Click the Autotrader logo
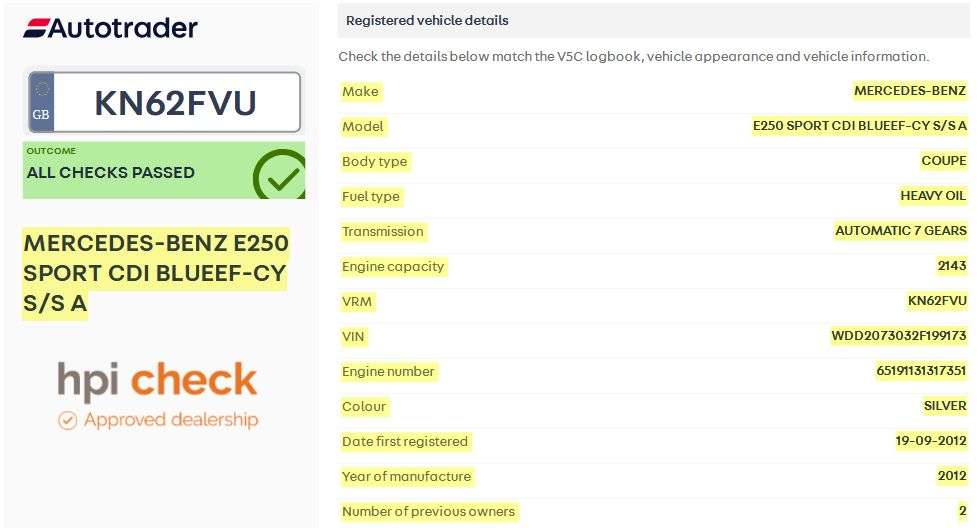 (x=110, y=28)
